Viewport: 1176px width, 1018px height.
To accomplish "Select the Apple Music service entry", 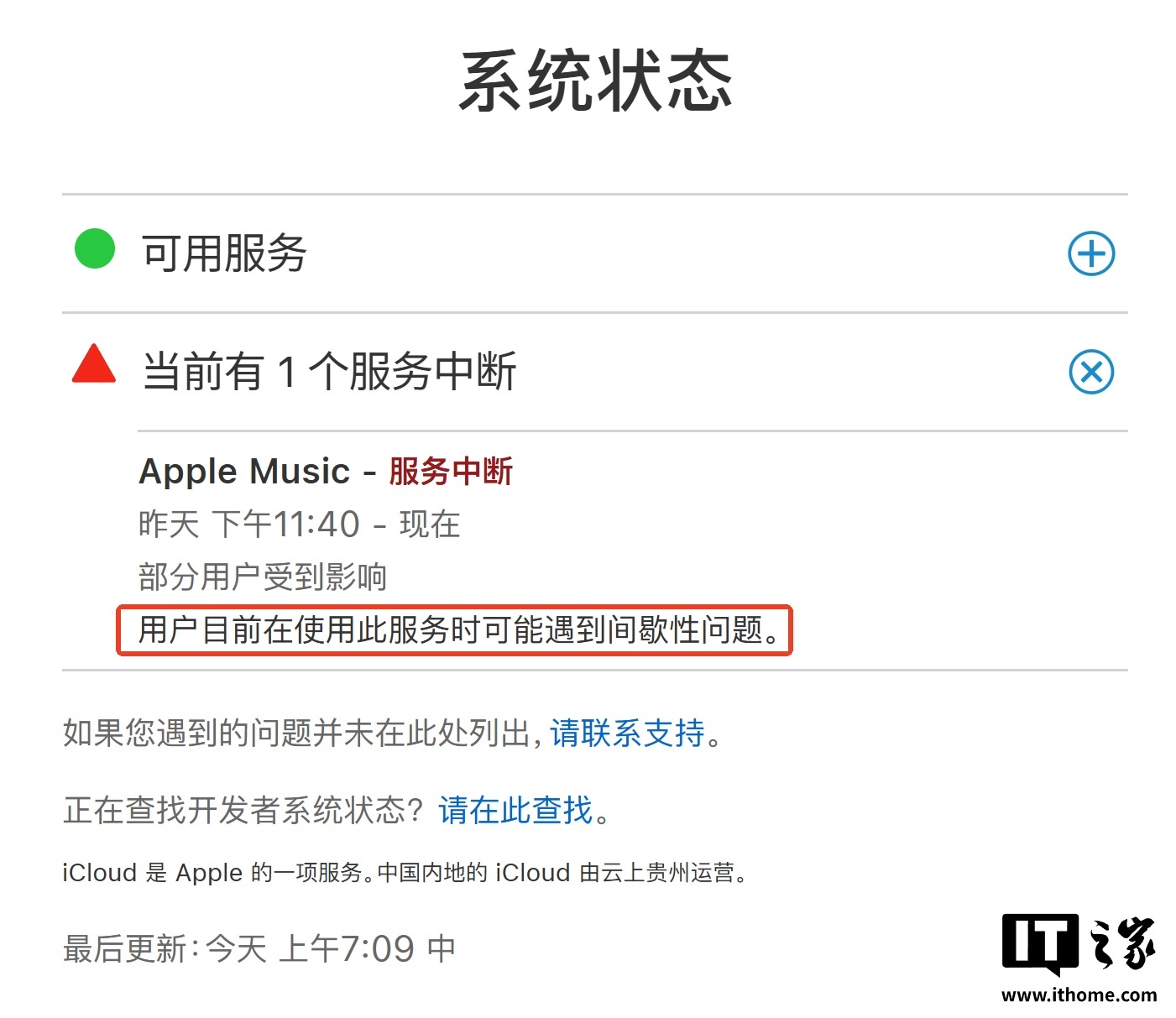I will (x=244, y=472).
